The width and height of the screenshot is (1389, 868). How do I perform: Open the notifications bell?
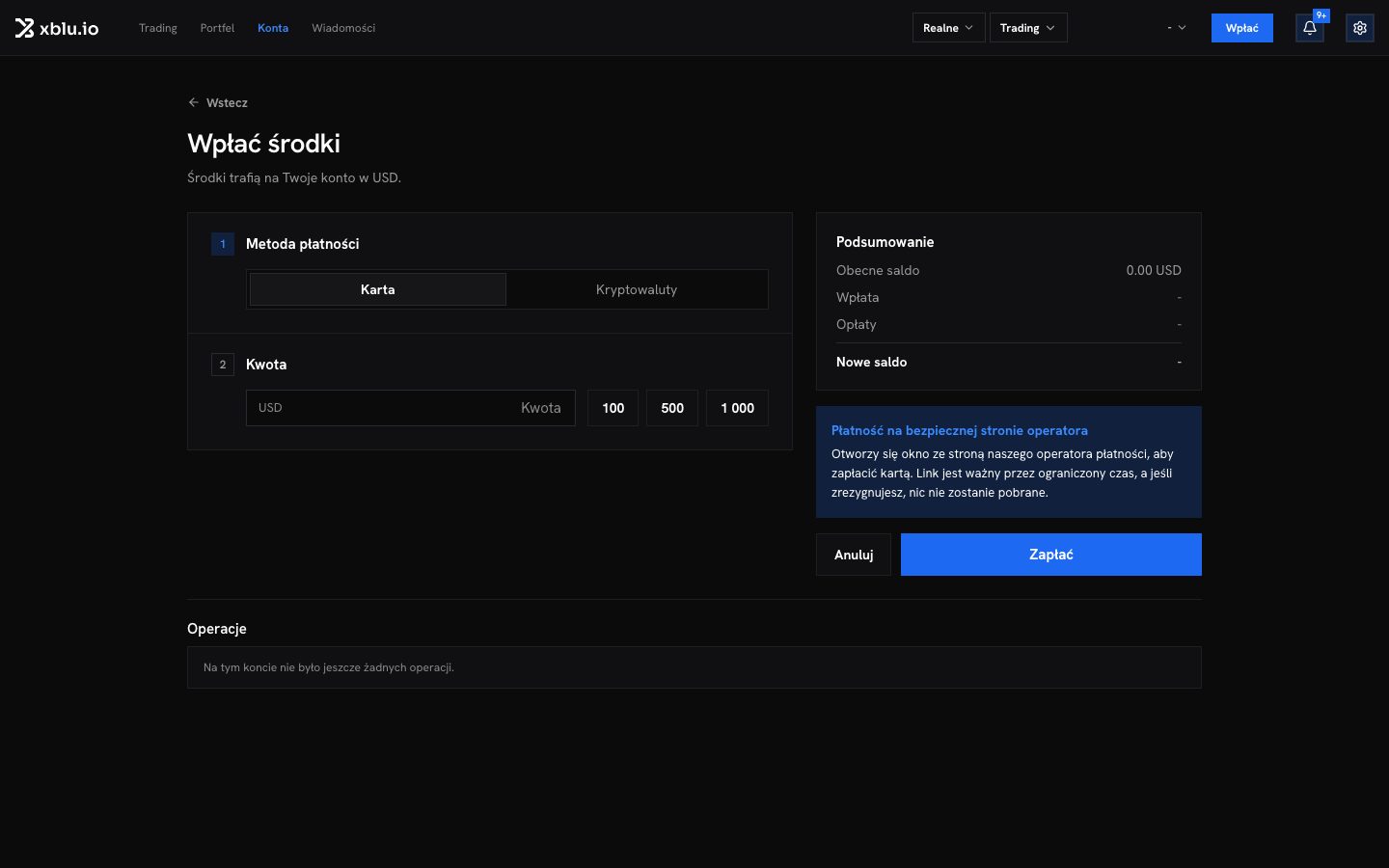(1310, 28)
